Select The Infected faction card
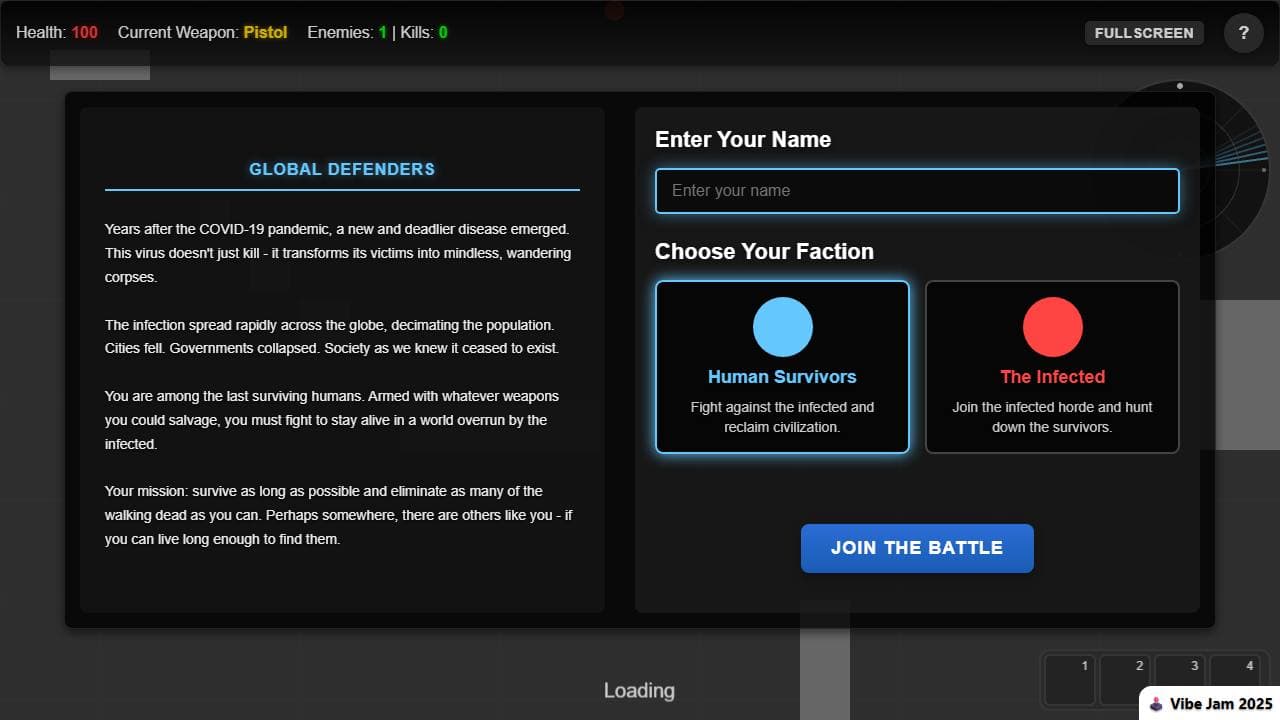Screen dimensions: 1280x720 pos(1052,367)
